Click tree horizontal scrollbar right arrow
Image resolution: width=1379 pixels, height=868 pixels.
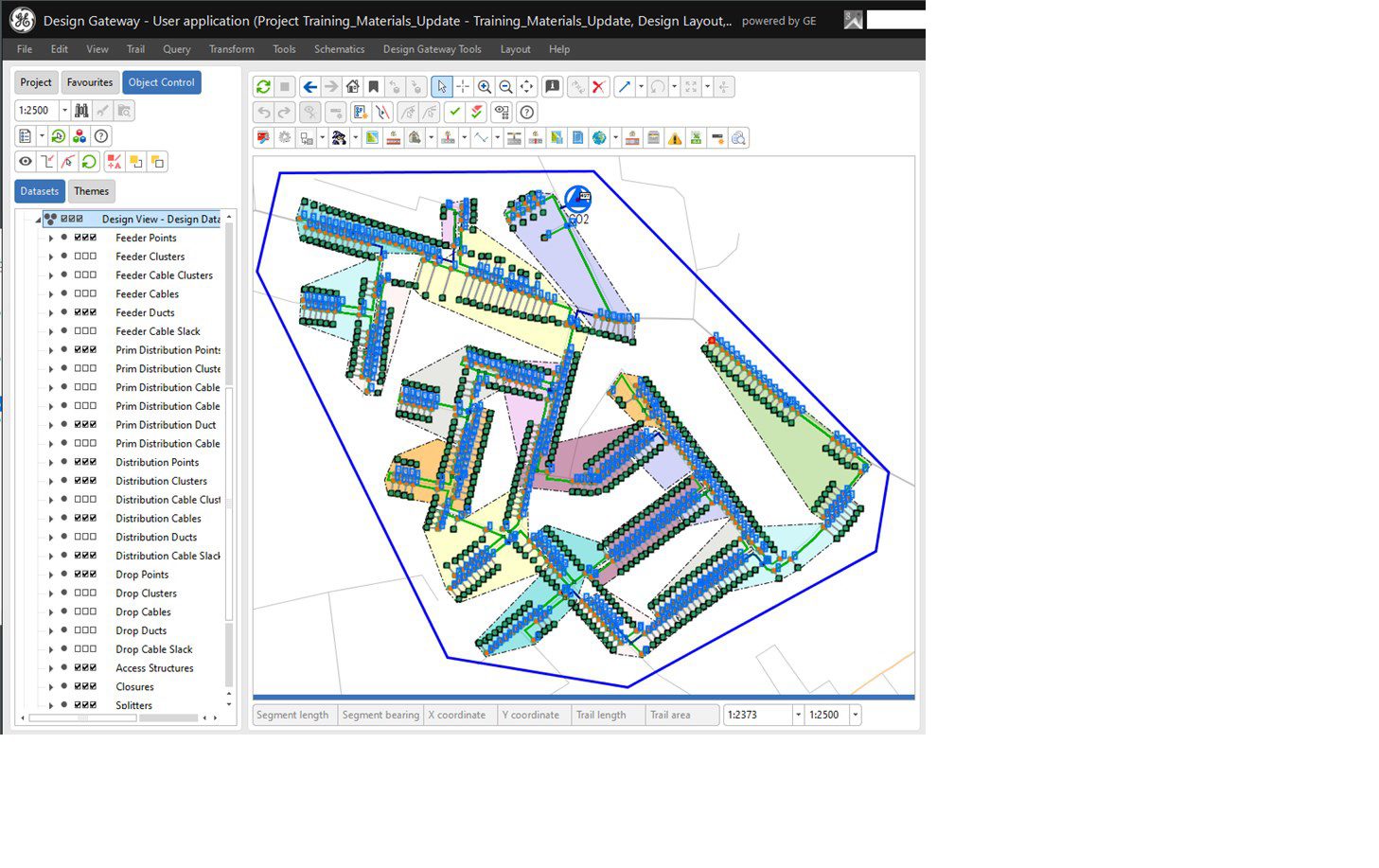[216, 718]
